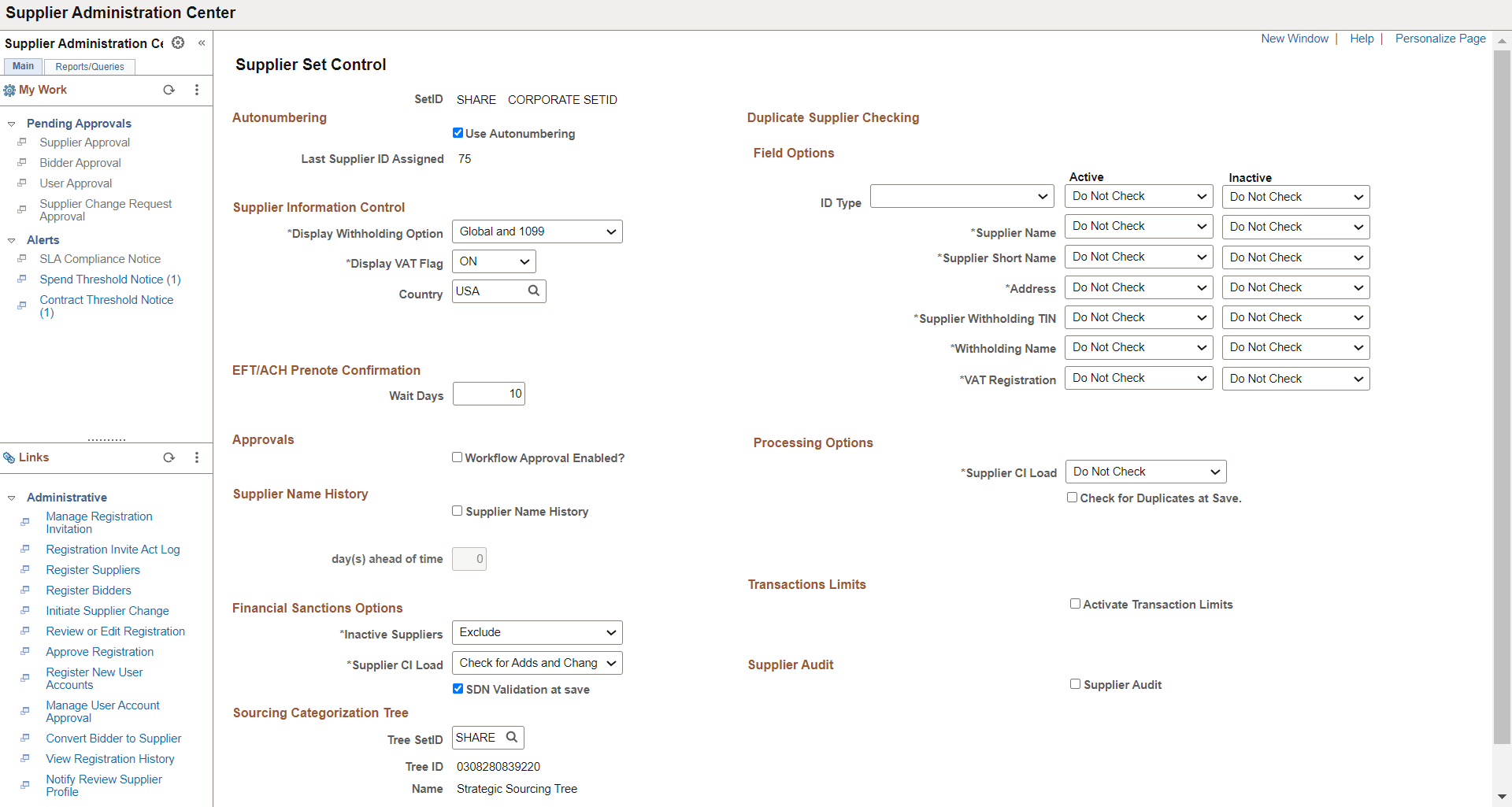Collapse the sidebar with the double-arrow icon
The width and height of the screenshot is (1512, 807).
coord(202,43)
